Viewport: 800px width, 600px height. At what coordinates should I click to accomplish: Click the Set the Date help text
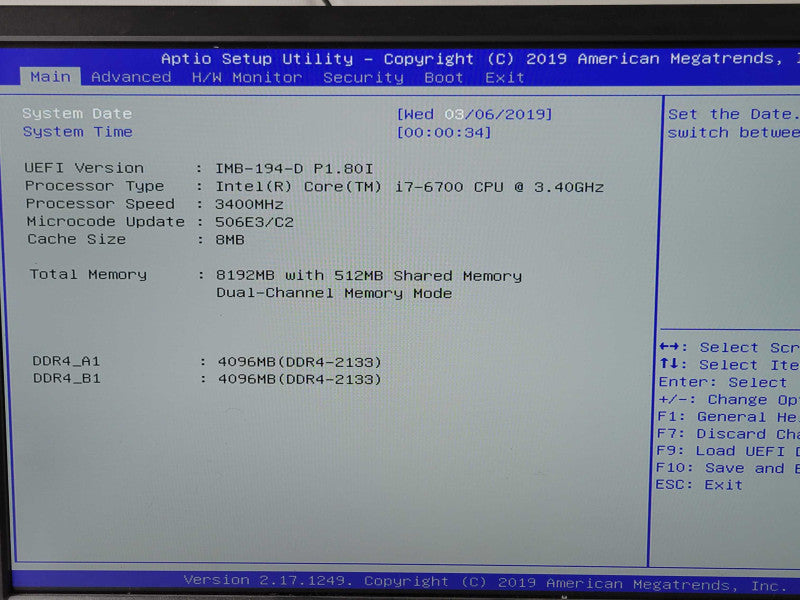pyautogui.click(x=734, y=123)
